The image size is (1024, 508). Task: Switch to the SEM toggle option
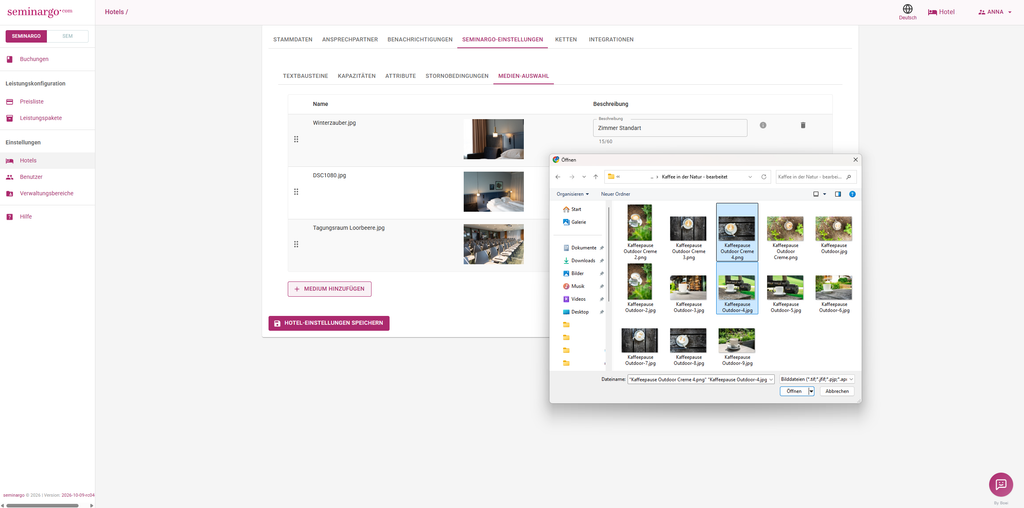[x=67, y=37]
